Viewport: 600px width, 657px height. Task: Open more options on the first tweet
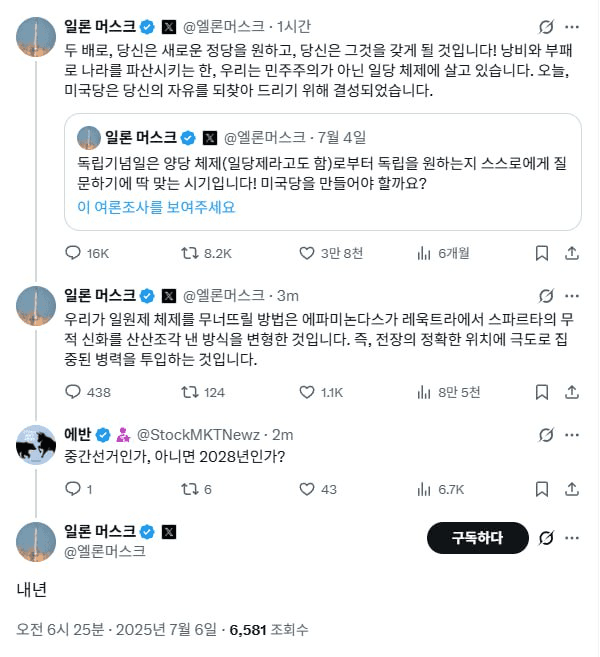[572, 27]
